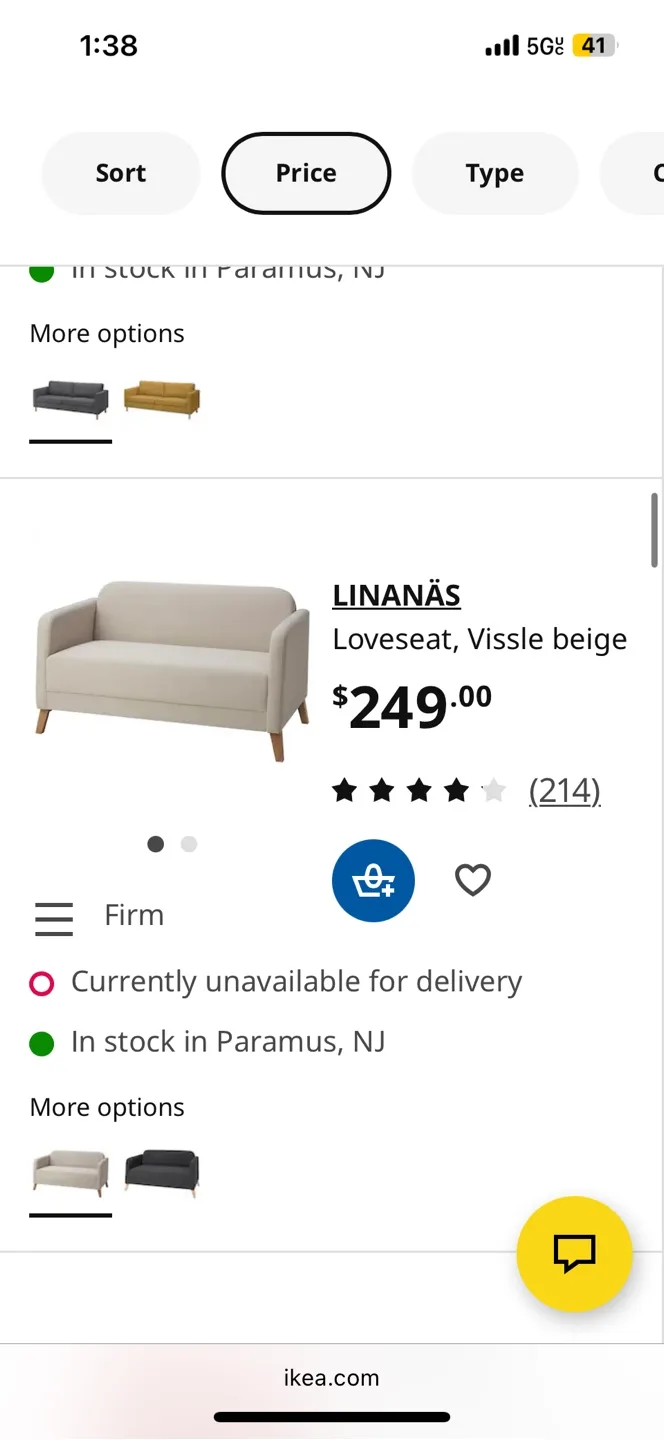Tap the star rating for LINANÄS
Viewport: 664px width, 1440px height.
419,792
